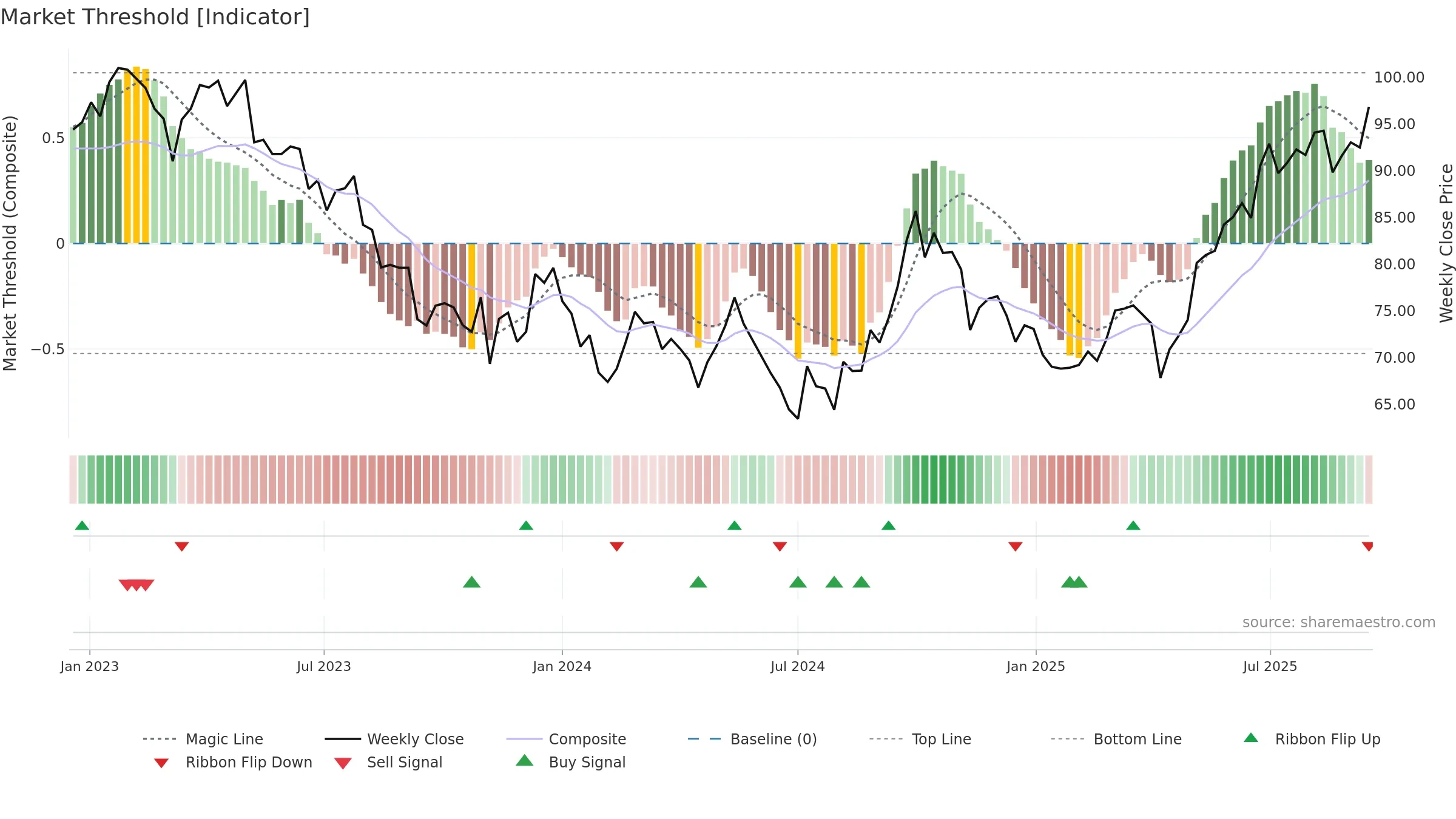Image resolution: width=1456 pixels, height=819 pixels.
Task: Click the Ribbon Flip Down marker near December 2024
Action: (1016, 547)
